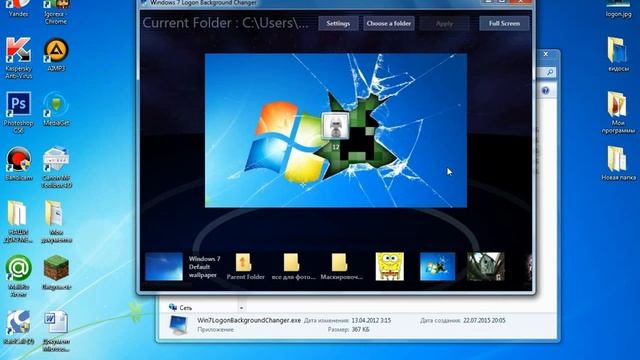Open the Minecraft desktop icon
Screen dimensions: 640x360
pyautogui.click(x=56, y=272)
